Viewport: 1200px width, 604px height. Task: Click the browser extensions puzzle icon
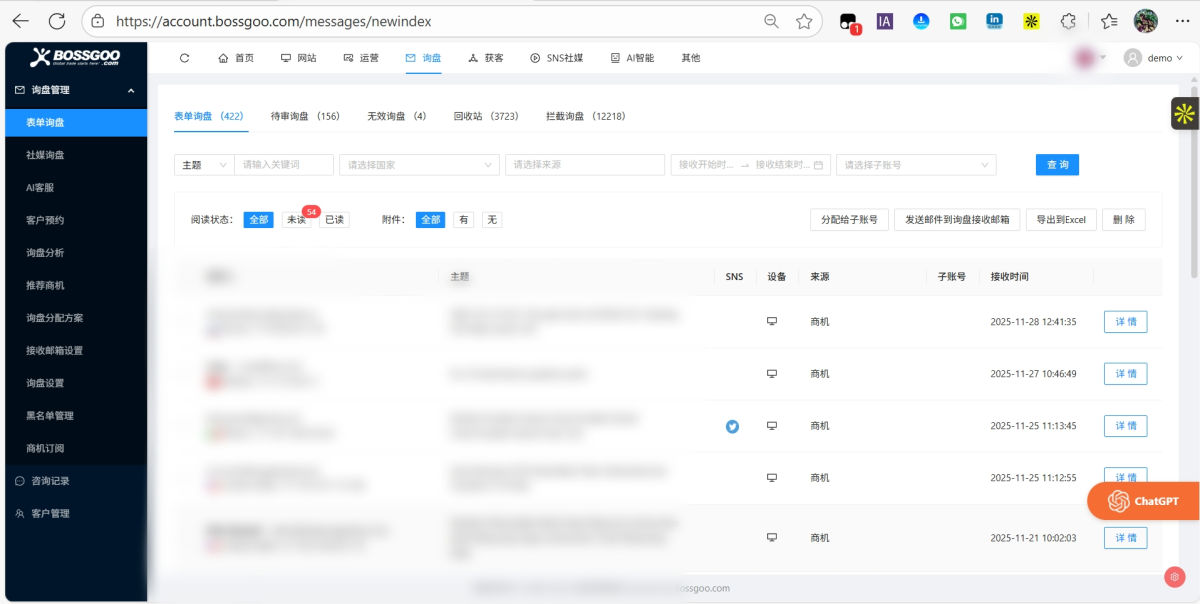pos(1068,21)
